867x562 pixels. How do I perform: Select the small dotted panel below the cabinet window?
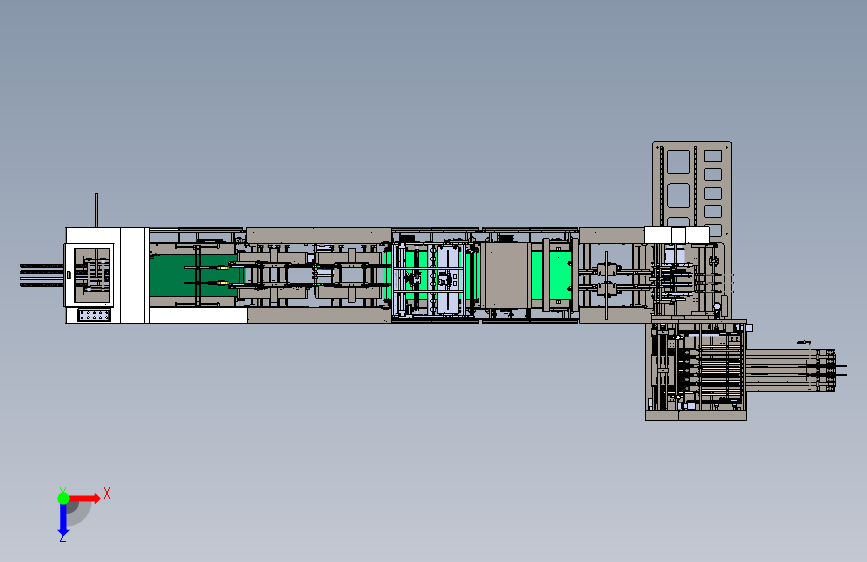point(94,315)
